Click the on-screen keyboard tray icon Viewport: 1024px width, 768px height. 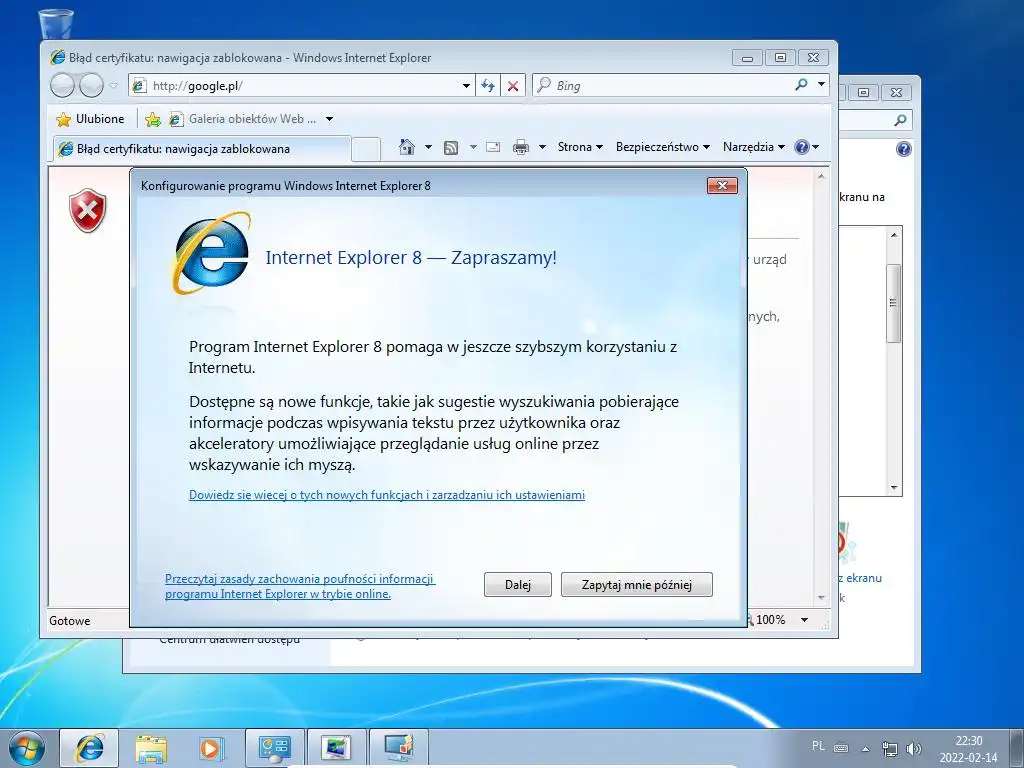[x=841, y=748]
